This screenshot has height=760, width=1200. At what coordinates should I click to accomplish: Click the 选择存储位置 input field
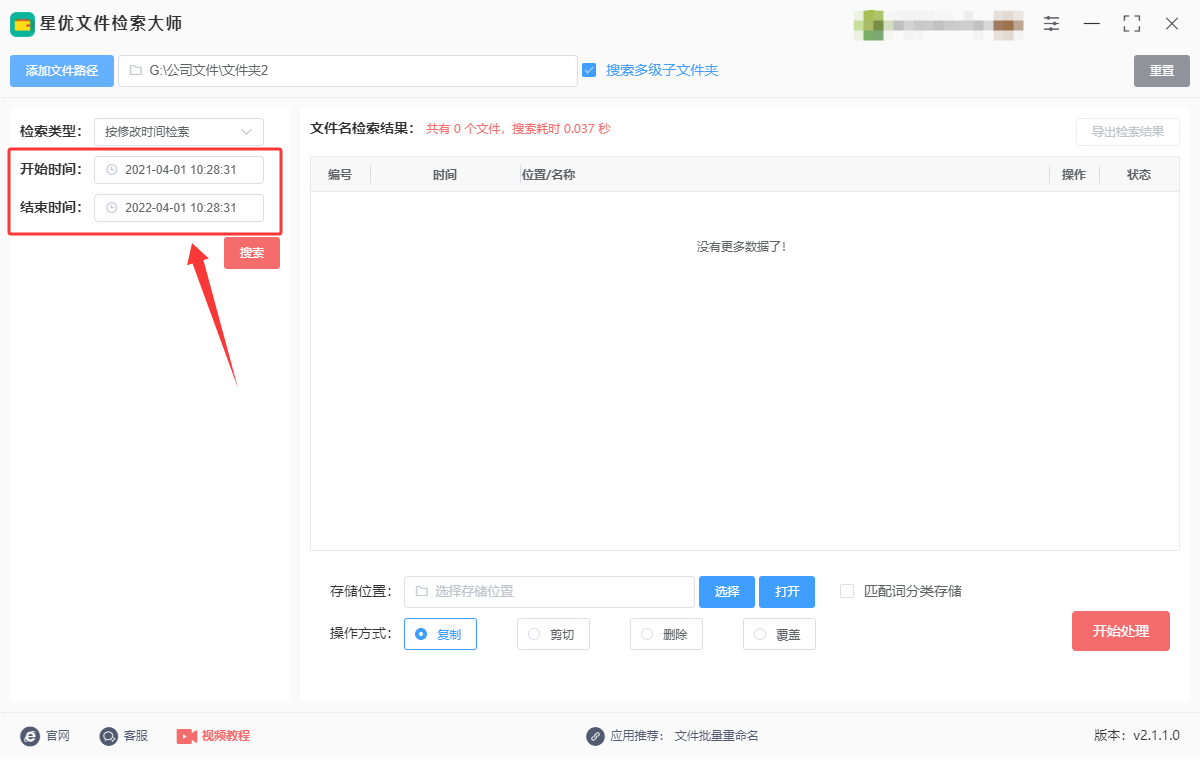(x=549, y=592)
